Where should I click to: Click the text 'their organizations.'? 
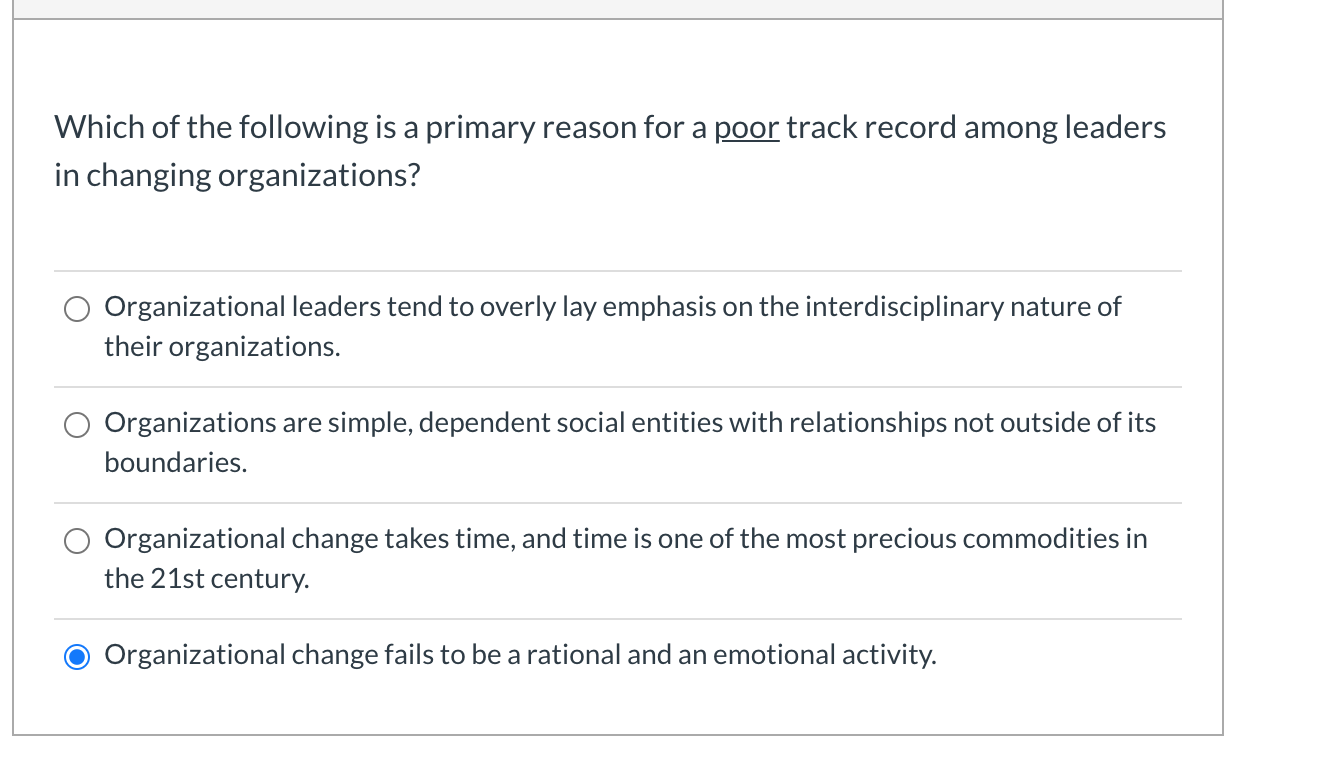[x=221, y=346]
